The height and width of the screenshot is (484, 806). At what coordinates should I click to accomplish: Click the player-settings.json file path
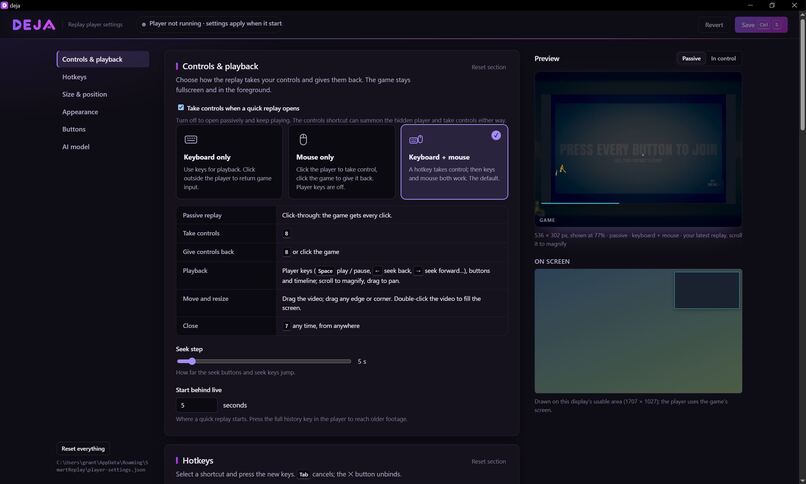[102, 466]
